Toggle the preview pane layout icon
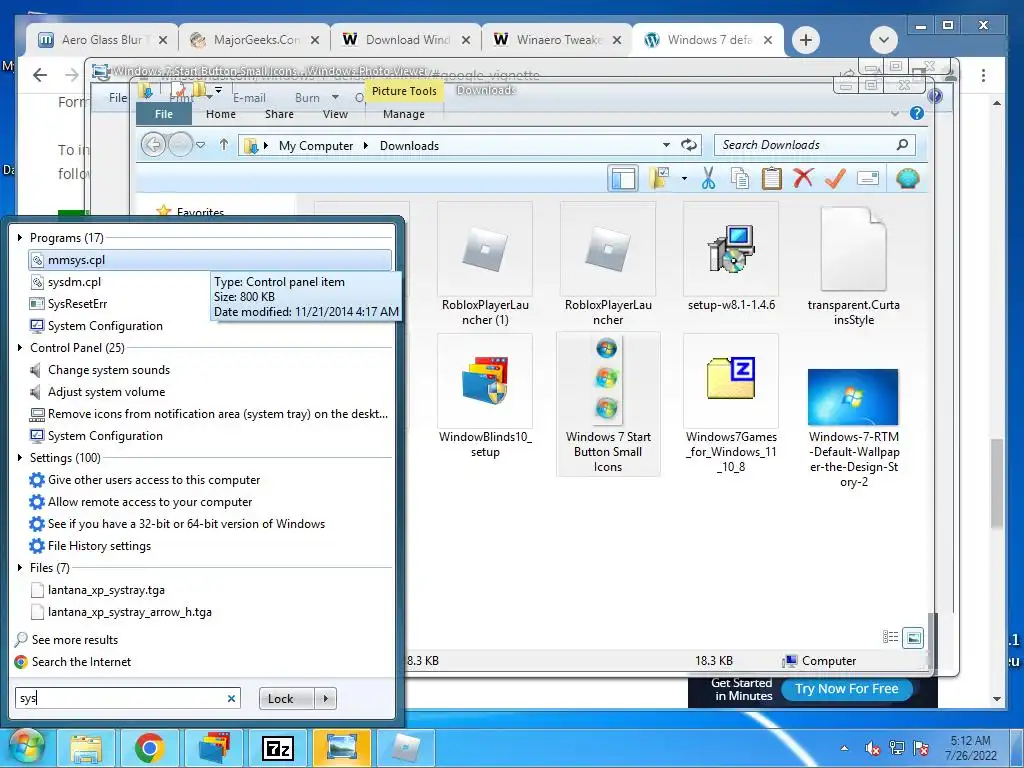 point(622,178)
